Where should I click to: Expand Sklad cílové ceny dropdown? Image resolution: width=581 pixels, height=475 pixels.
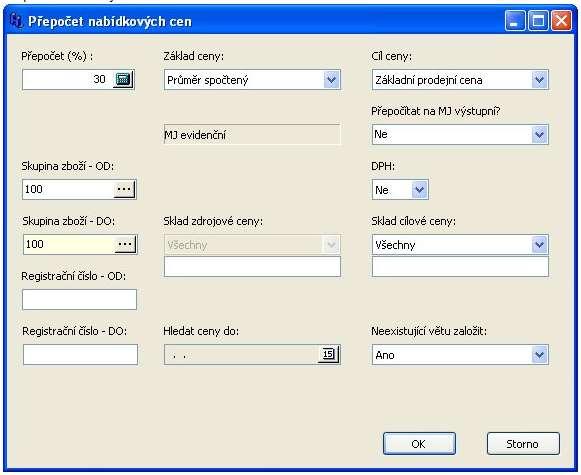click(x=539, y=245)
